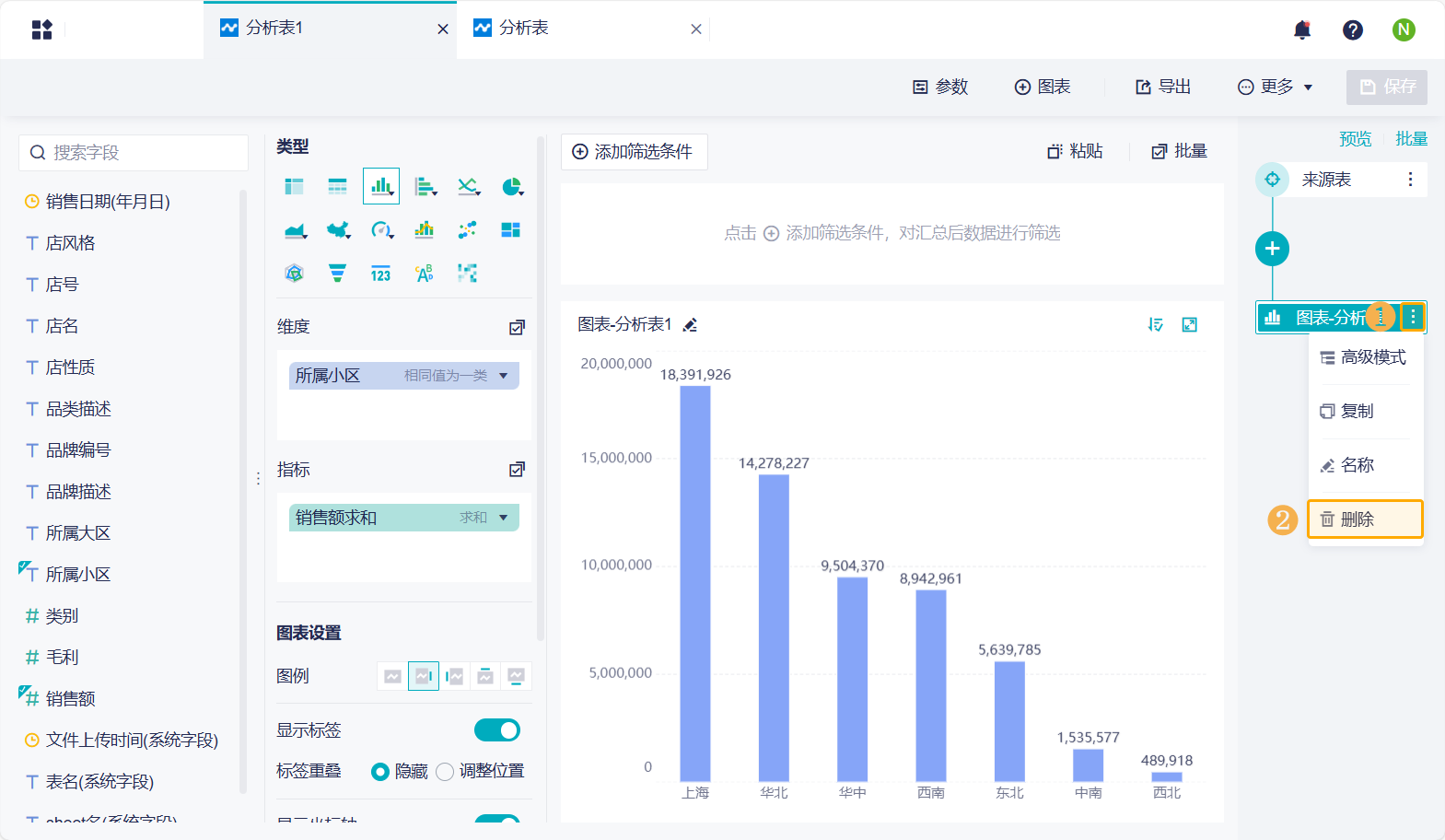Open the 图表-分析 node options menu
This screenshot has width=1445, height=840.
1413,318
